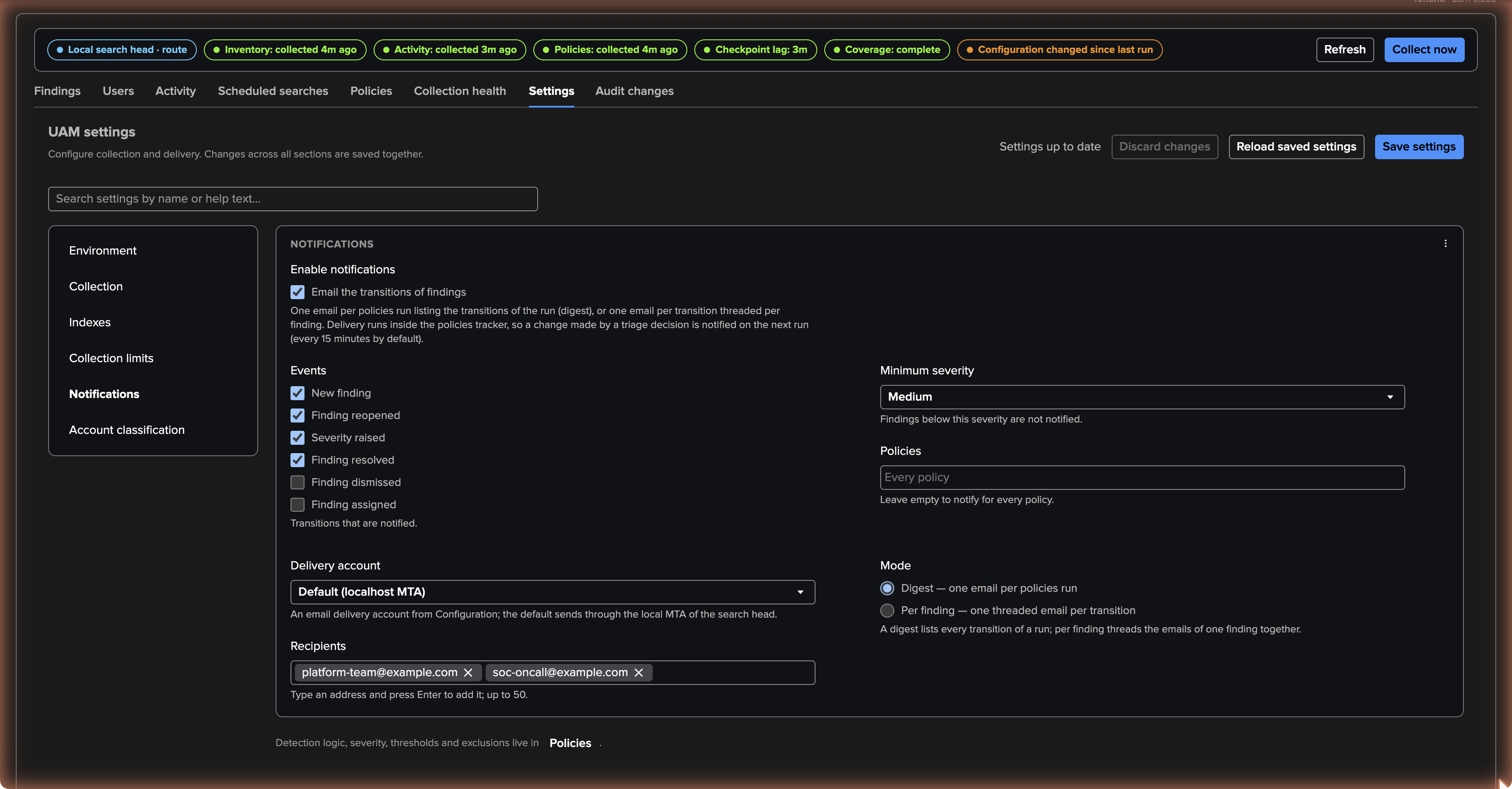Select the Notifications settings section
Screen dimensions: 1512x789
click(104, 394)
